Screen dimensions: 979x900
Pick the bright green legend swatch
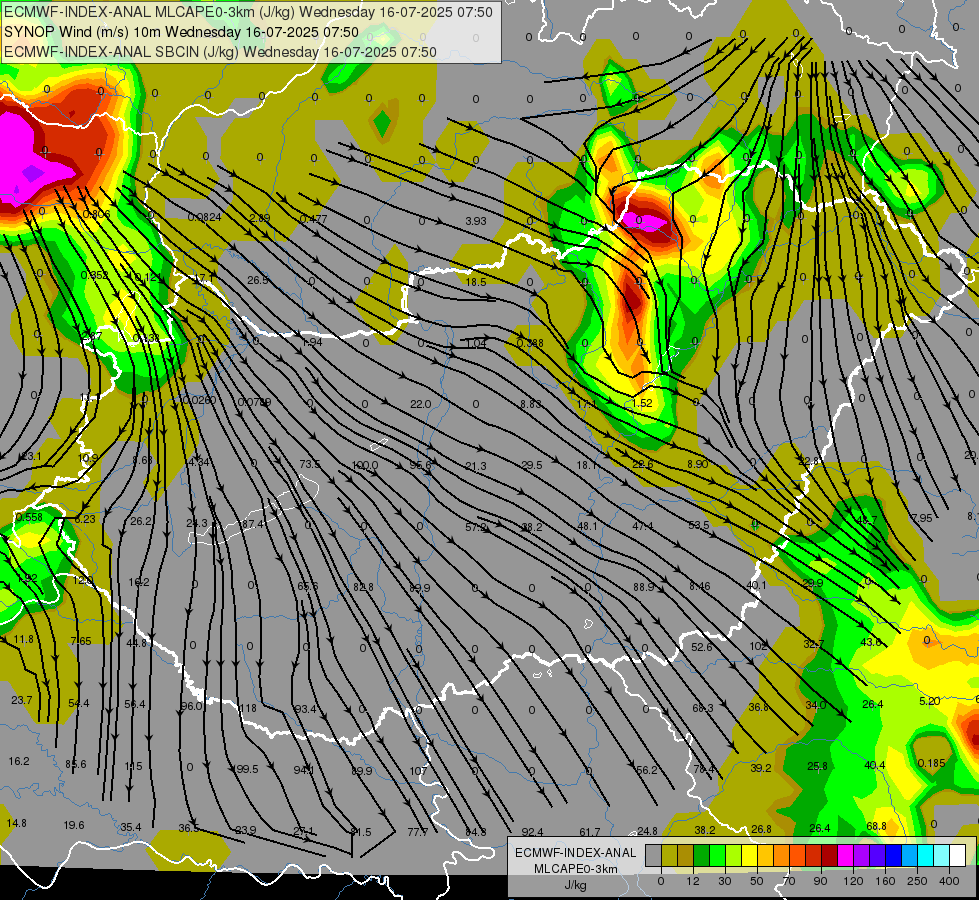718,855
